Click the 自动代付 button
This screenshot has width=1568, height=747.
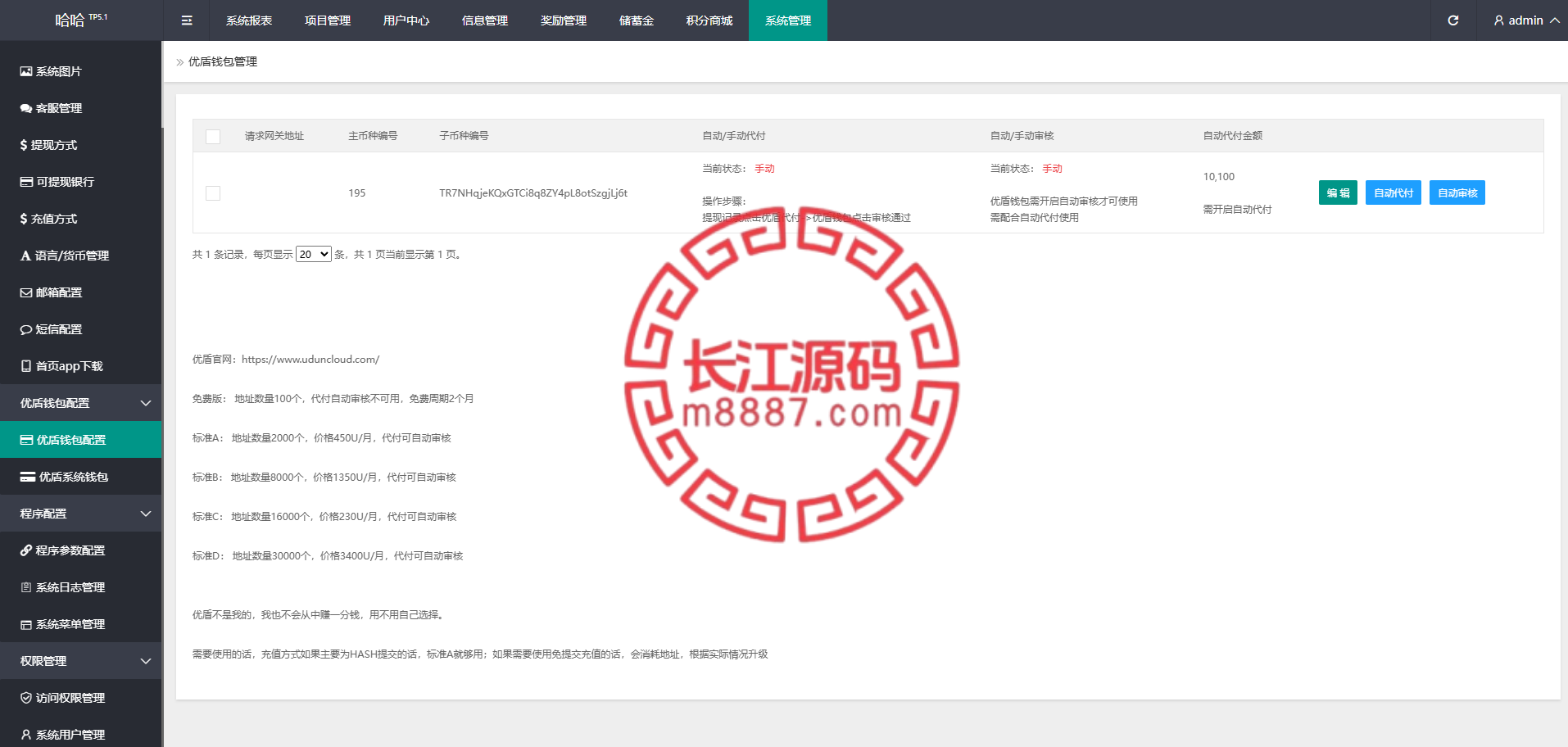point(1394,192)
